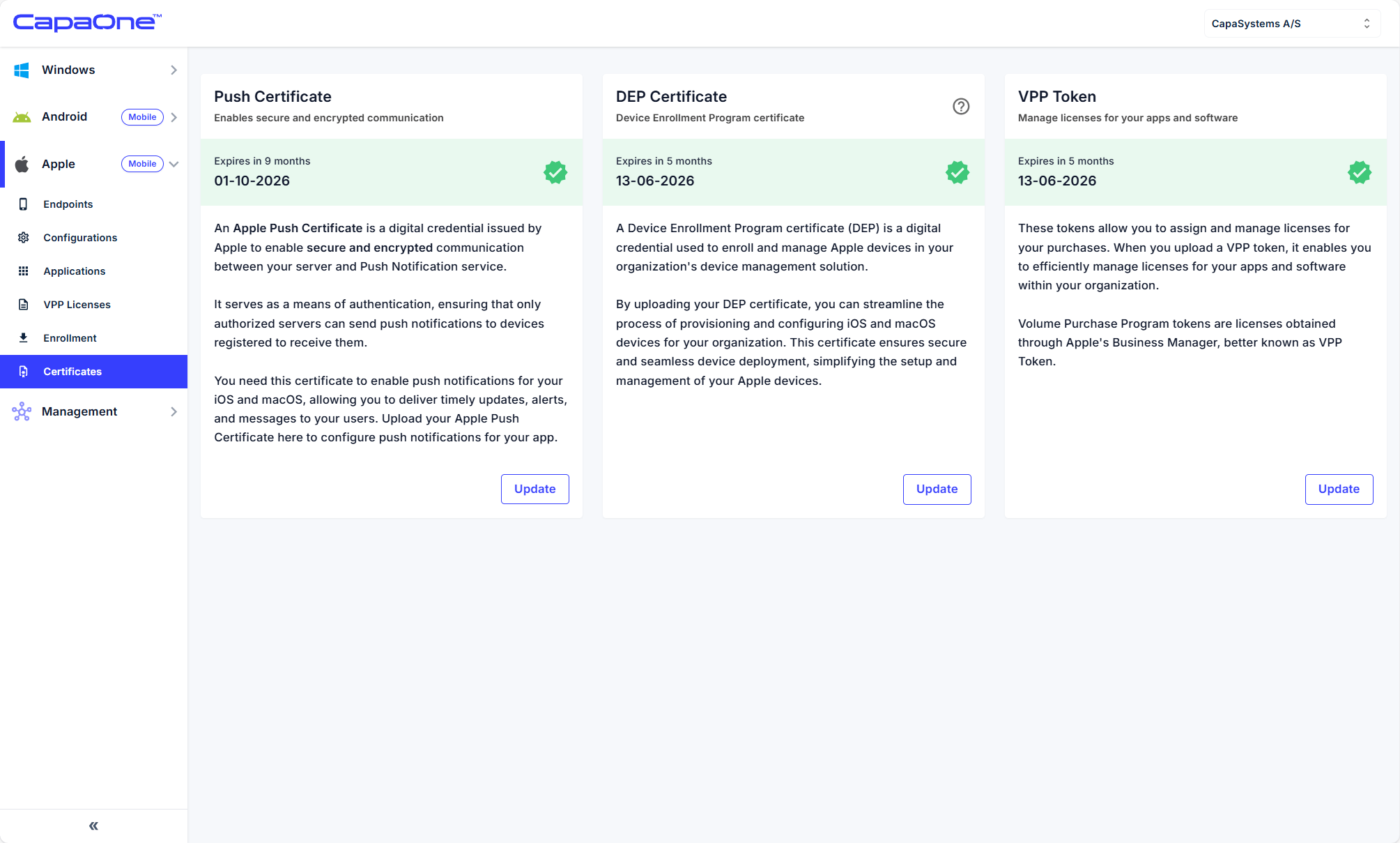1400x843 pixels.
Task: Click the Android Mobile badge
Action: pyautogui.click(x=142, y=117)
